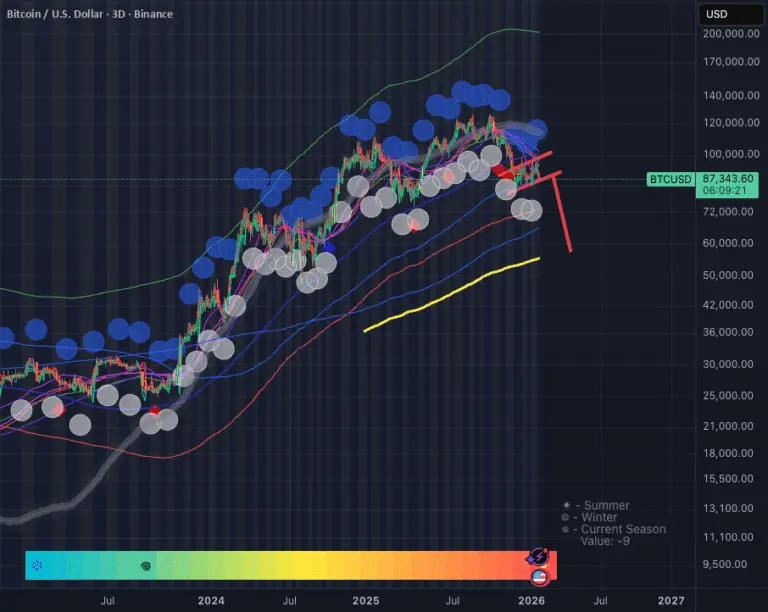This screenshot has height=612, width=768.
Task: Click the 2024 label on time axis
Action: point(211,601)
